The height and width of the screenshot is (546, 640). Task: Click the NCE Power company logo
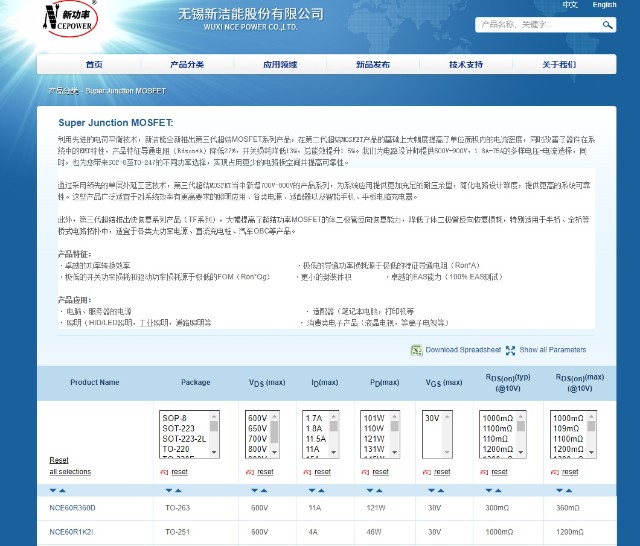click(70, 18)
